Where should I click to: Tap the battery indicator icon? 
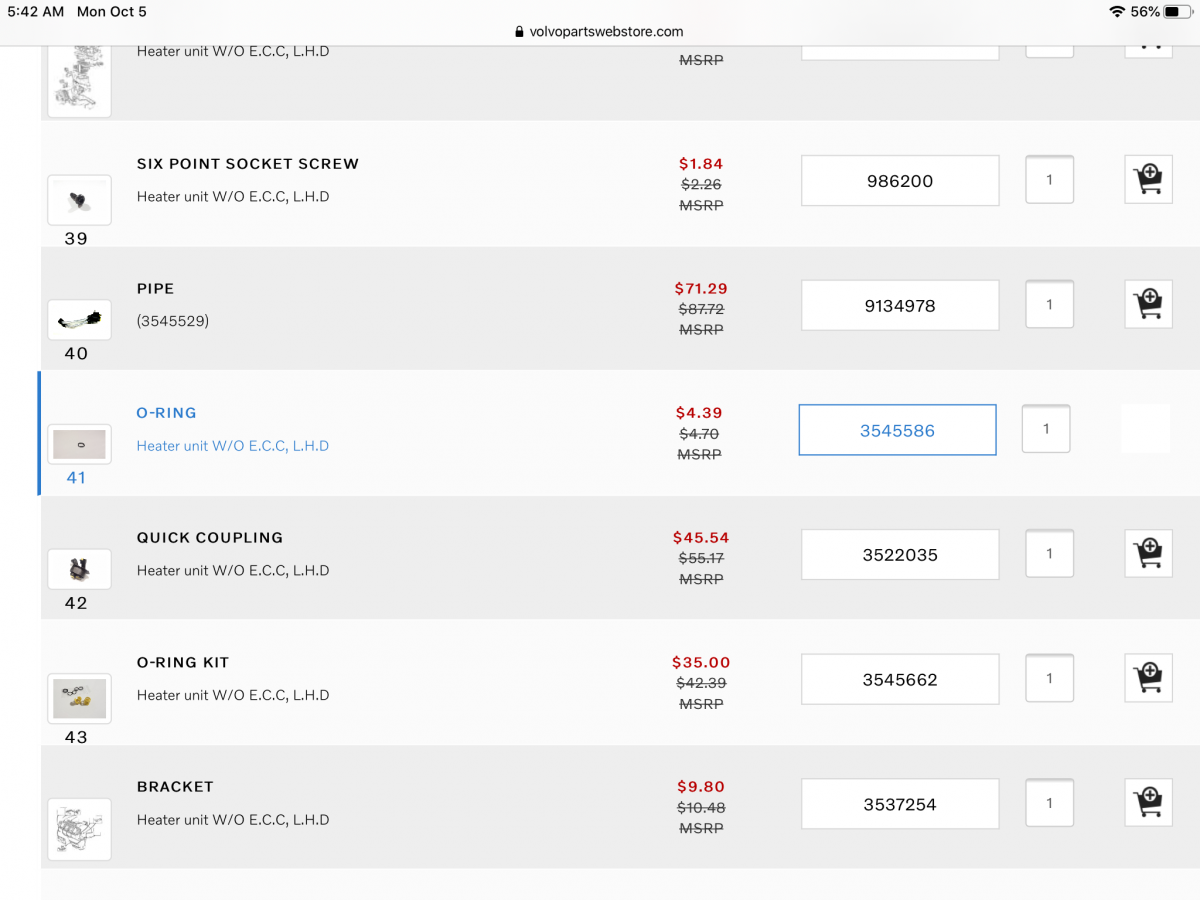[1178, 12]
